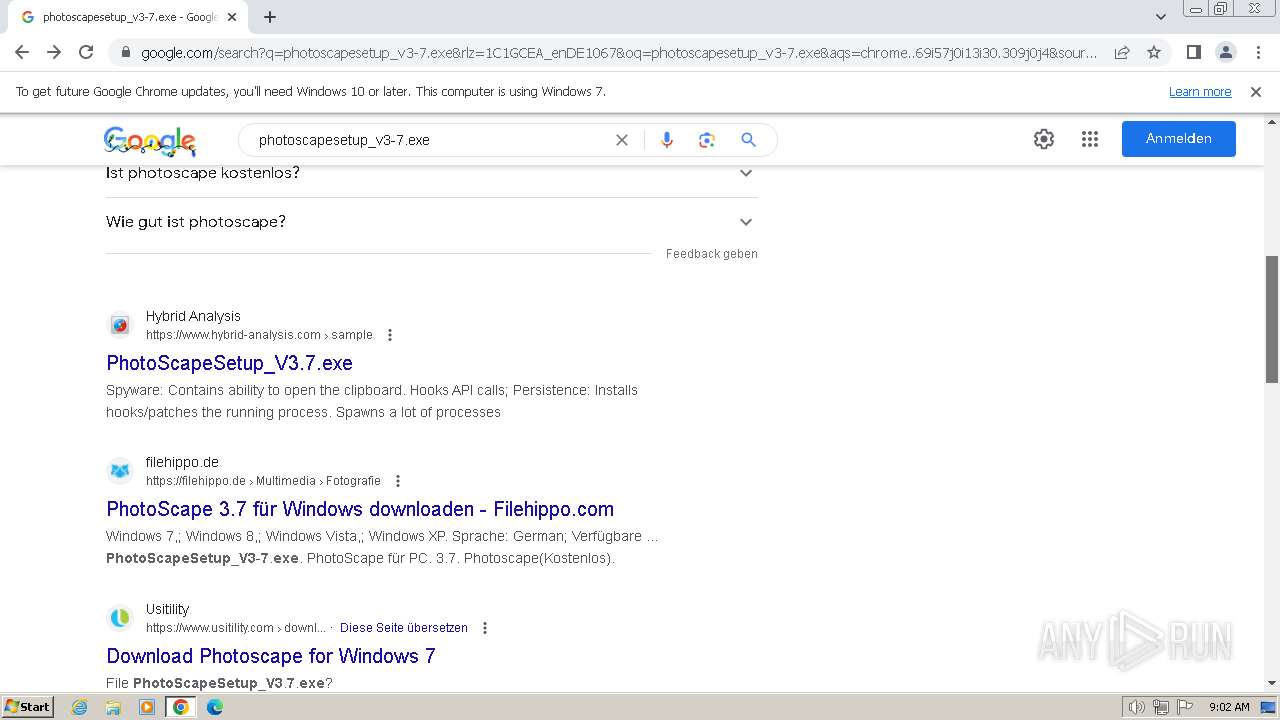
Task: Click the 9:02 AM system clock
Action: pos(1229,707)
